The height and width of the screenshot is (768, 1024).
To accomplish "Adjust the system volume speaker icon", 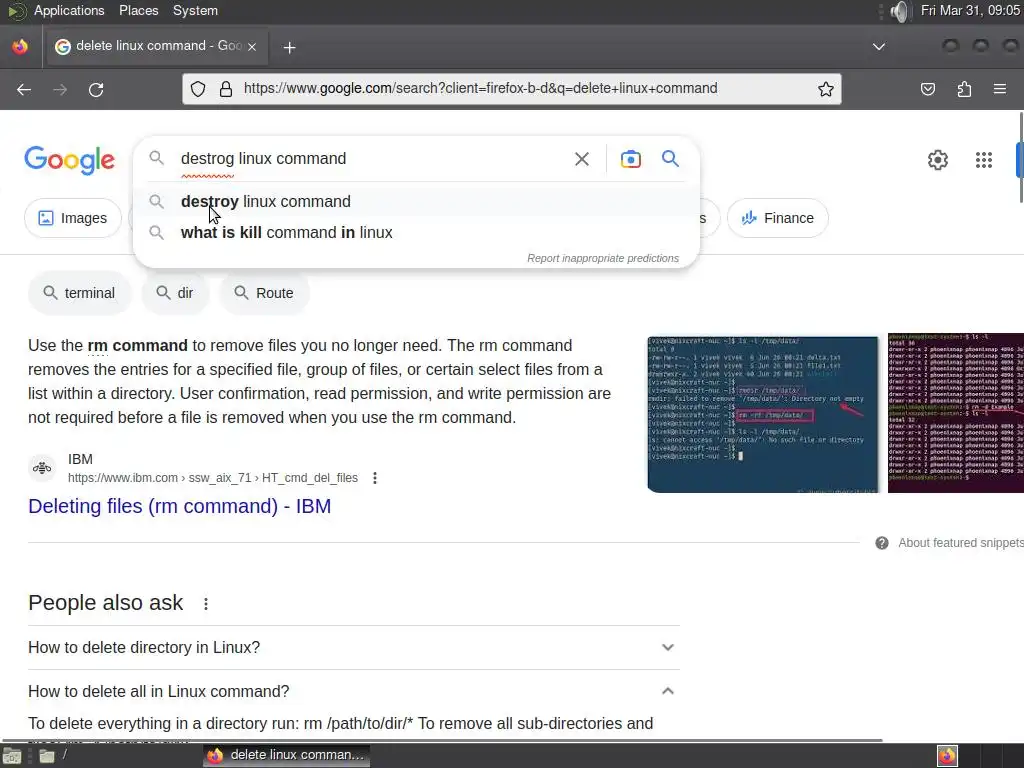I will 899,11.
